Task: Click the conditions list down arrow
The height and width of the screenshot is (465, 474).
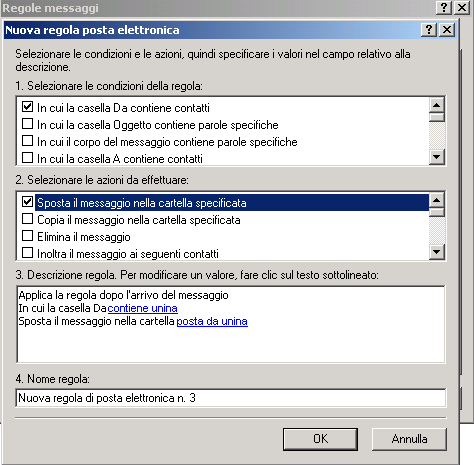Action: tap(437, 156)
